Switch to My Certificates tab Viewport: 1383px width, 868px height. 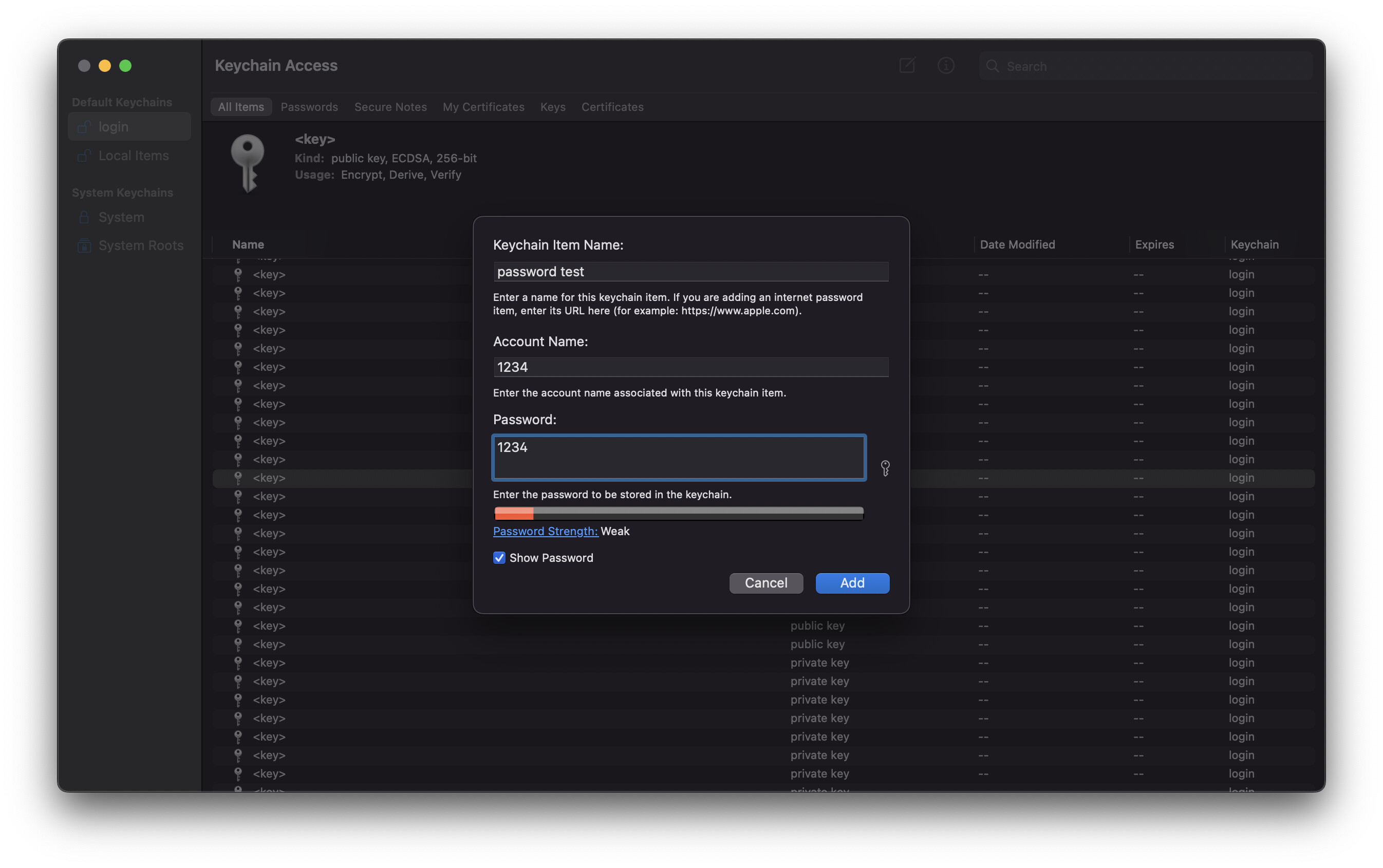click(x=483, y=107)
